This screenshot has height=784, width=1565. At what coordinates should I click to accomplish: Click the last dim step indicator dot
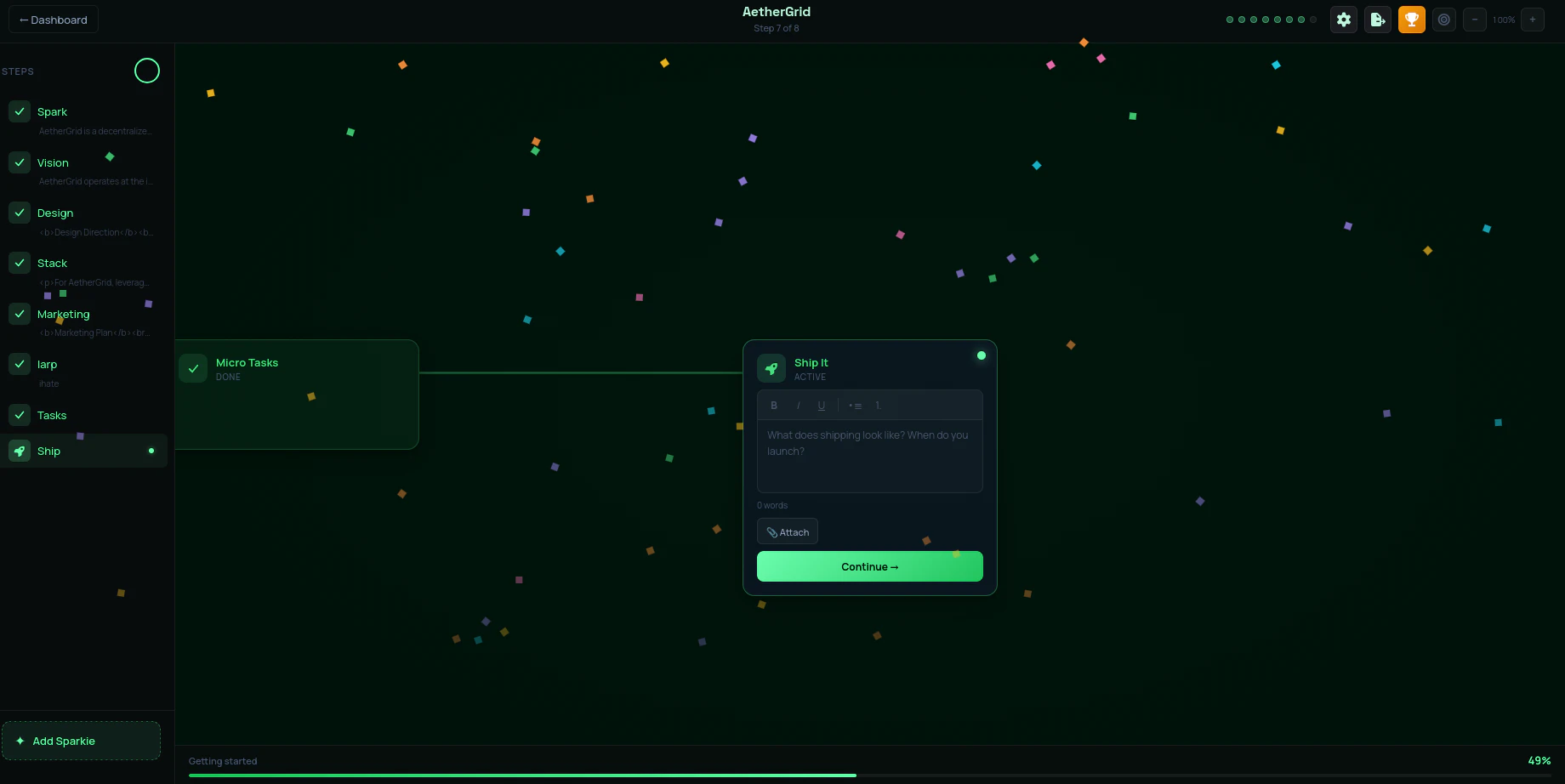[x=1313, y=20]
